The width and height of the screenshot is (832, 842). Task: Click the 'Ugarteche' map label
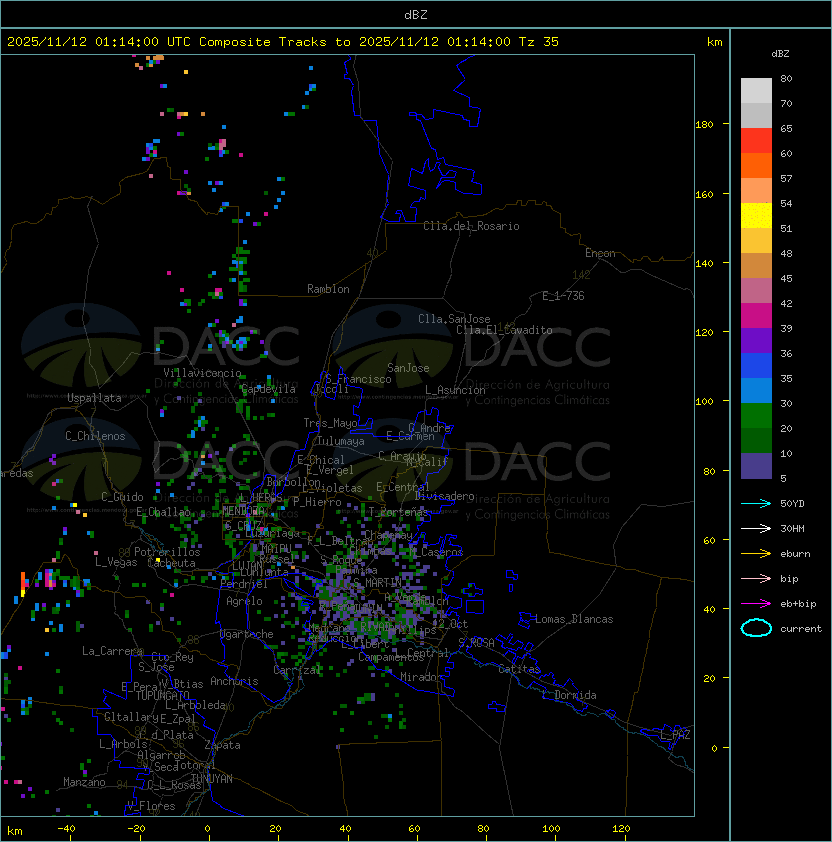[247, 634]
